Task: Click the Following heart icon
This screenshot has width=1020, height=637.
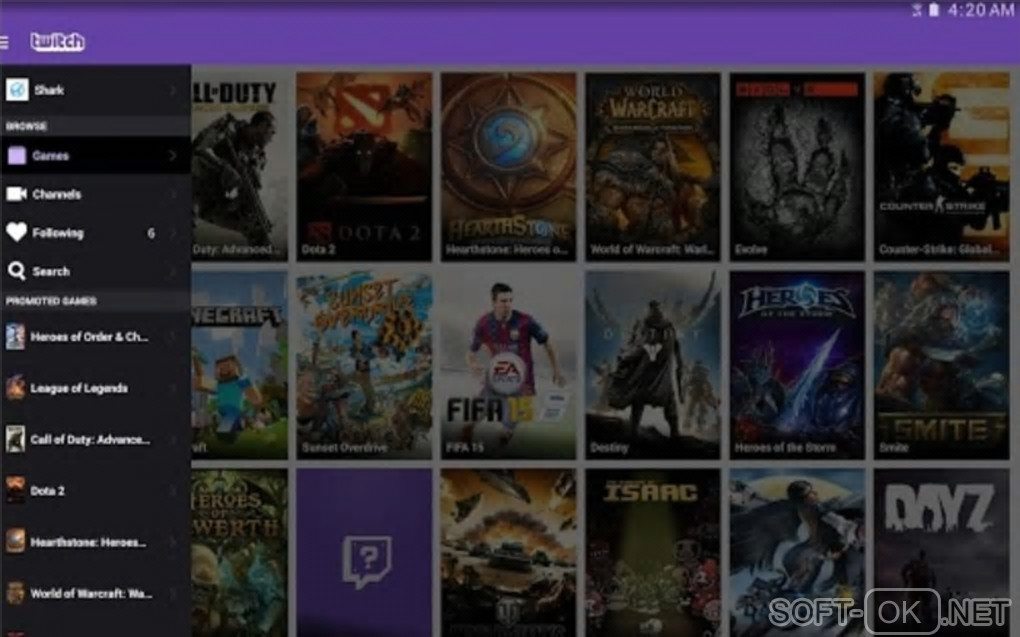Action: [x=16, y=232]
